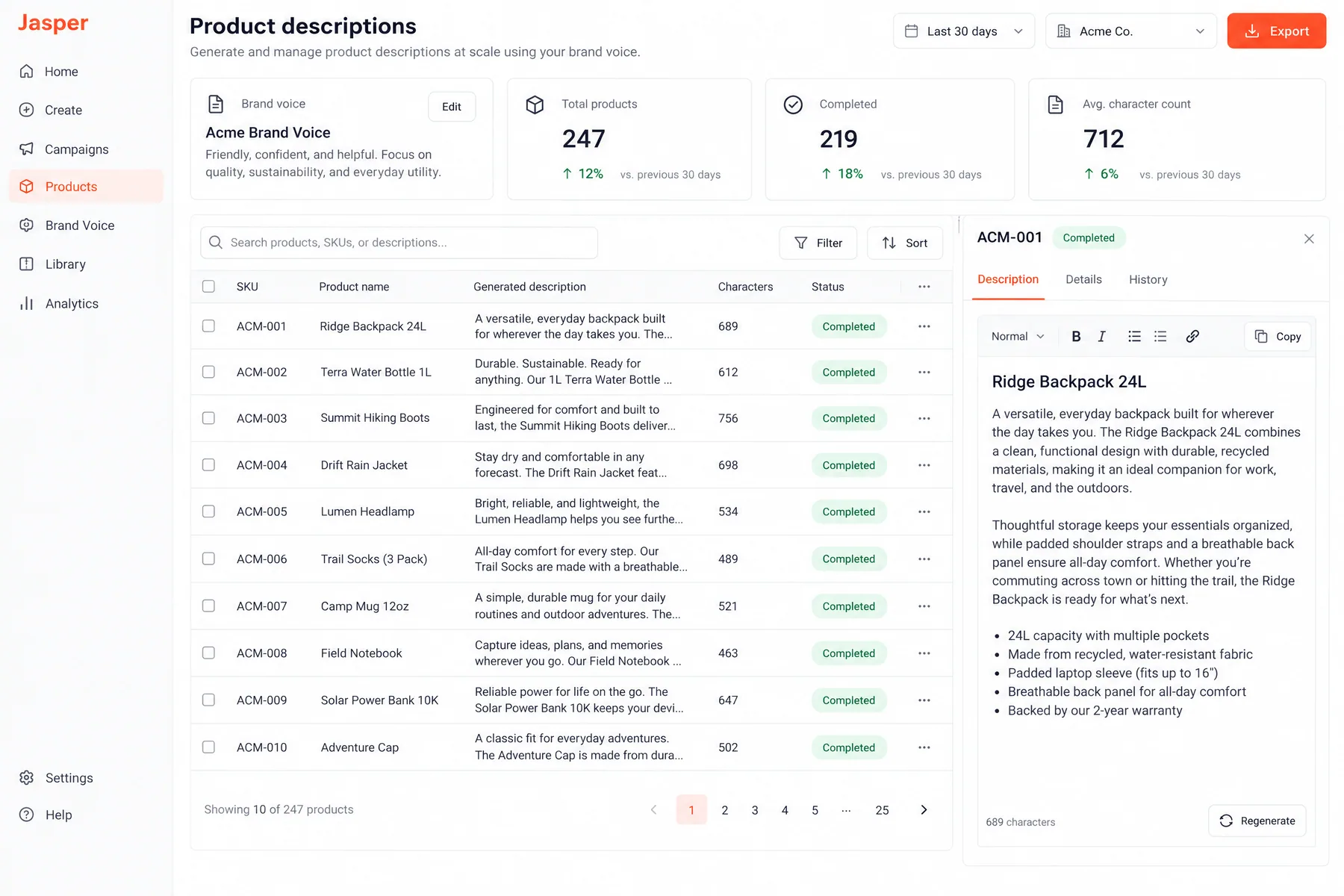The image size is (1344, 896).
Task: Tick the checkbox for ACM-006 Trail Socks
Action: pyautogui.click(x=208, y=559)
